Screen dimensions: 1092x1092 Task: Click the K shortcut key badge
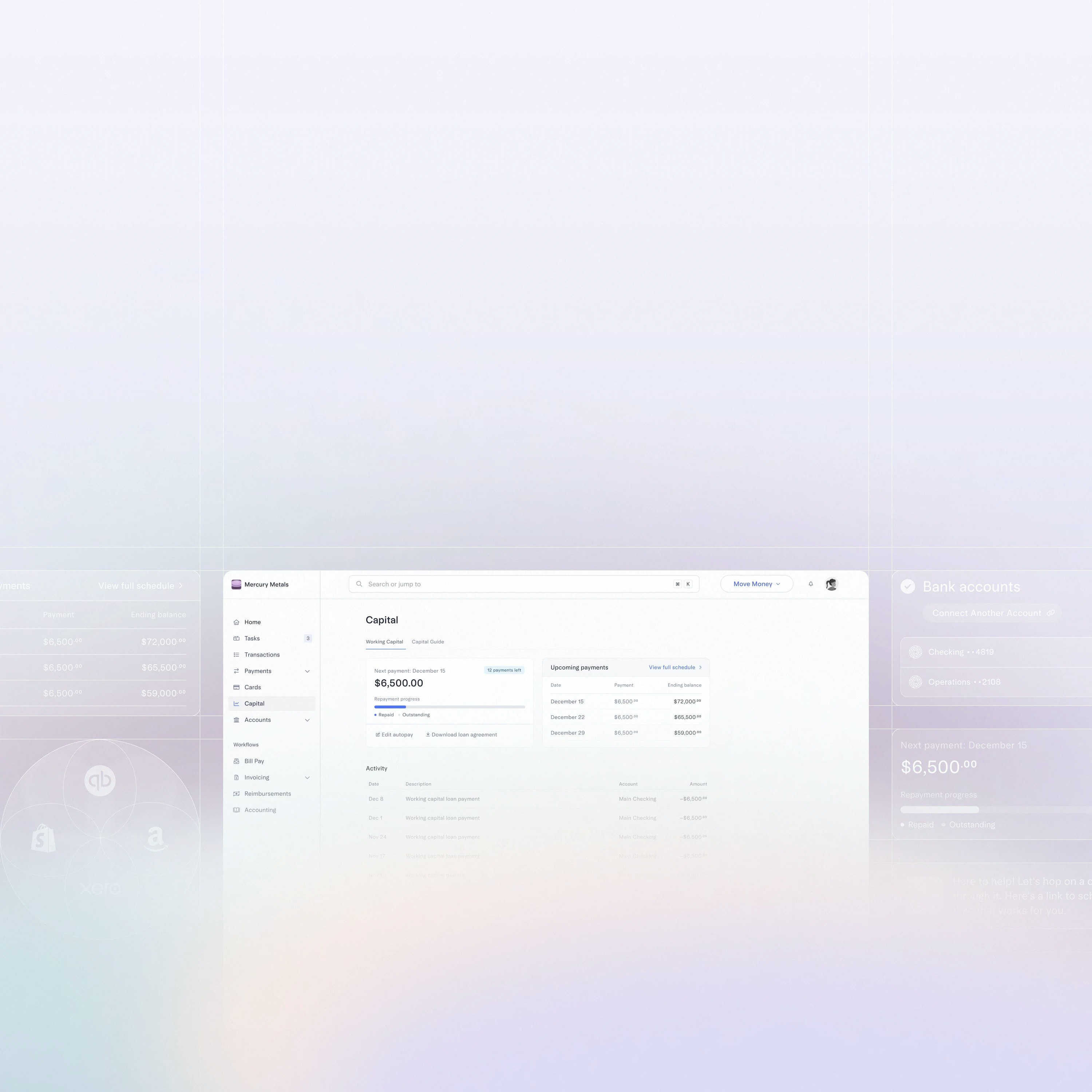click(x=688, y=585)
